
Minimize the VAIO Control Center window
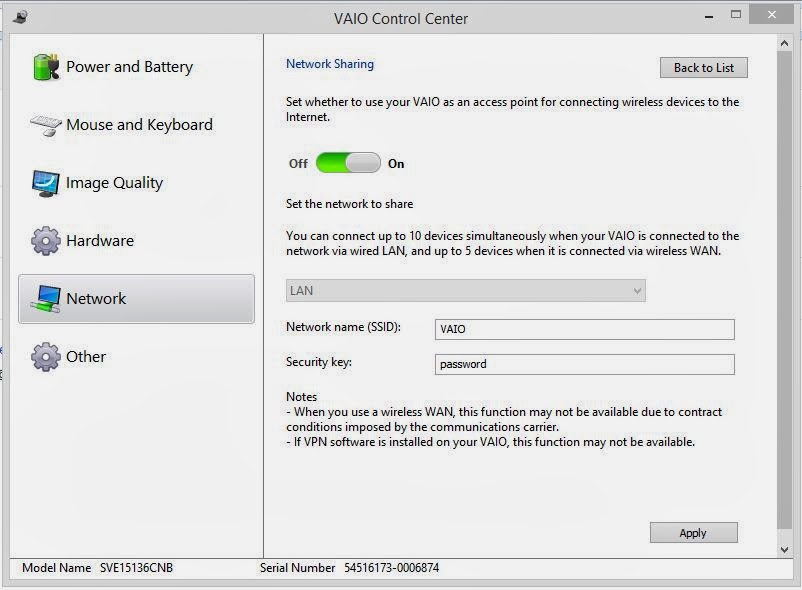(x=709, y=17)
